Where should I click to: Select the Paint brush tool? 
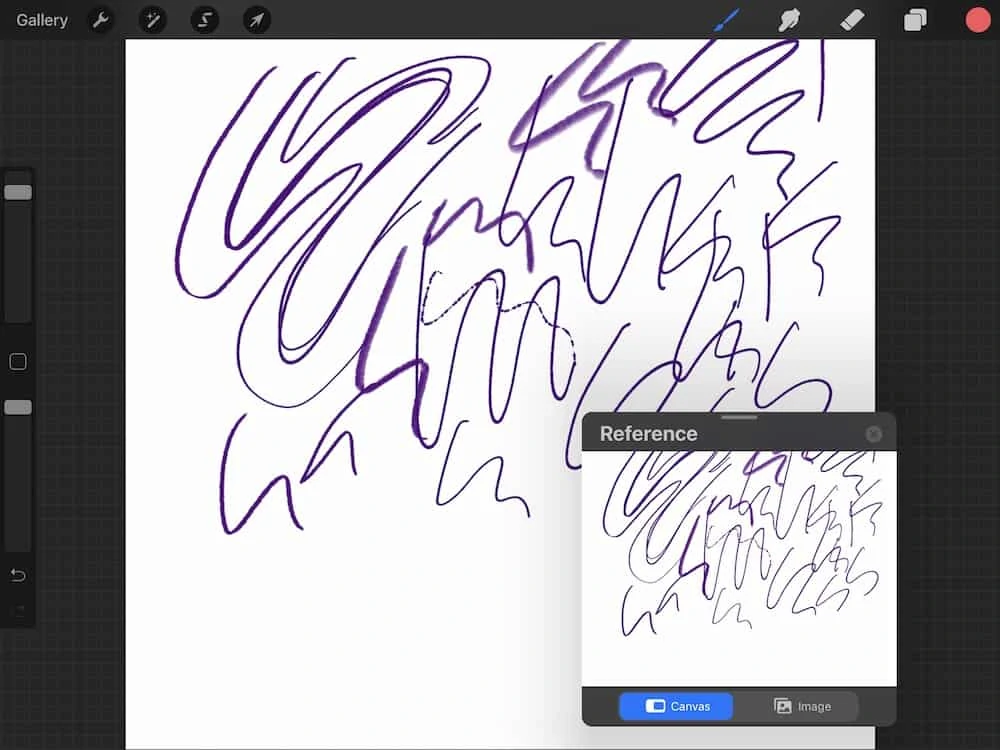tap(726, 20)
